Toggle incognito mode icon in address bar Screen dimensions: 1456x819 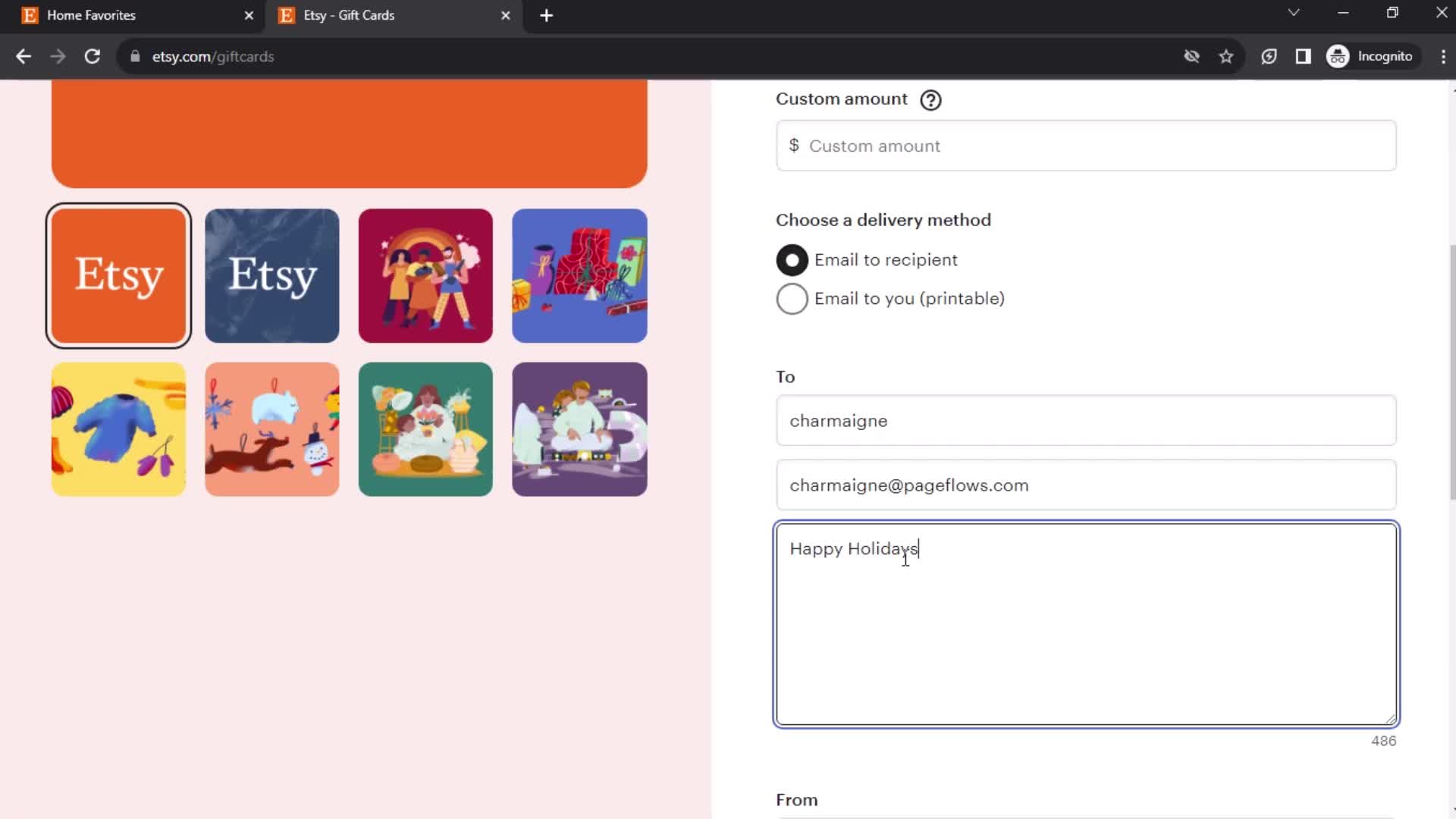[x=1339, y=56]
